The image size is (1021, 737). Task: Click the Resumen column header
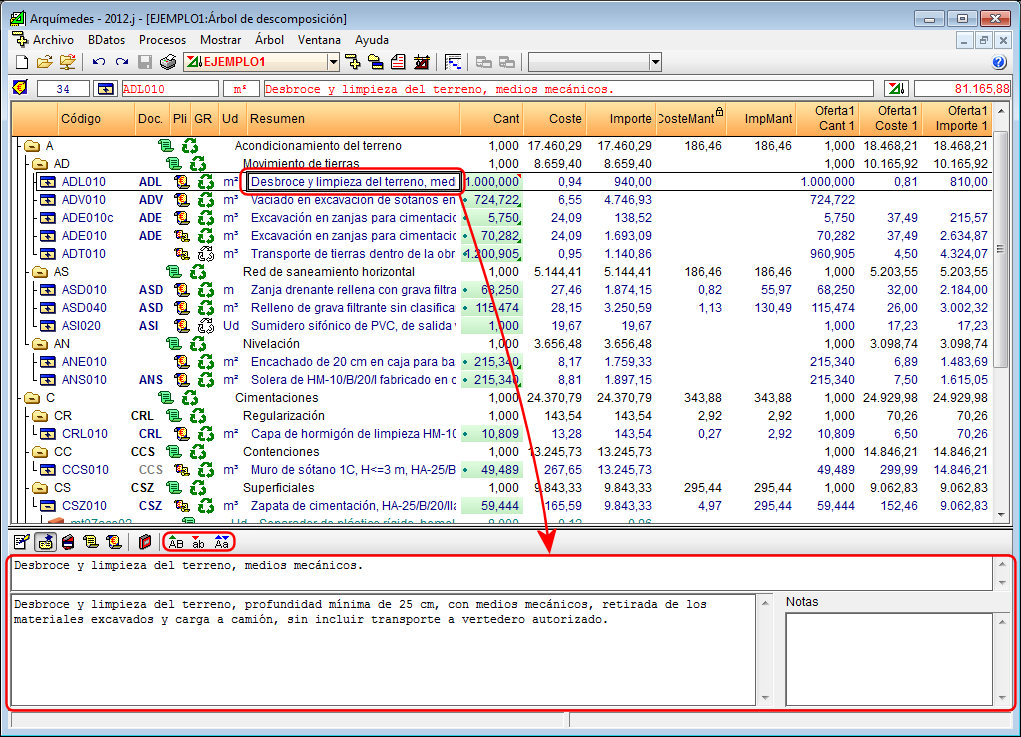(277, 119)
